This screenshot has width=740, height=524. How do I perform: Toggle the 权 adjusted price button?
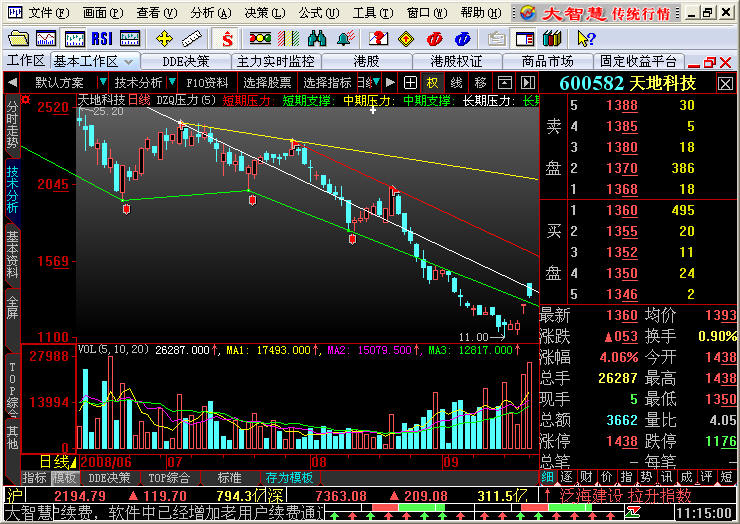point(432,83)
